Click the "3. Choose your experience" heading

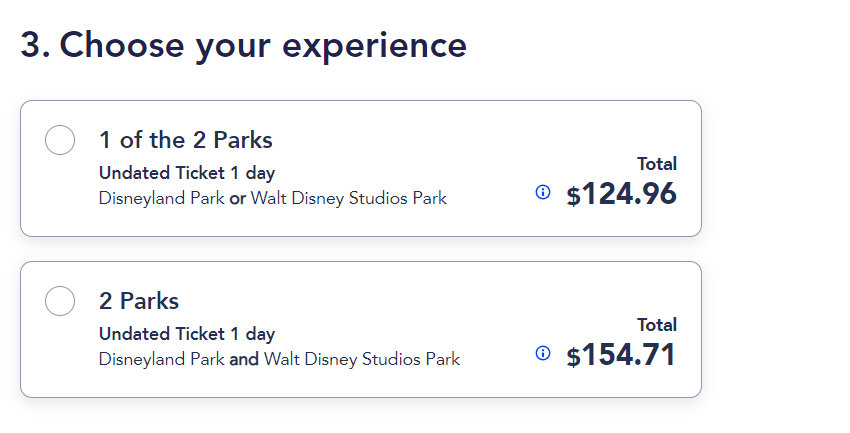(x=243, y=45)
